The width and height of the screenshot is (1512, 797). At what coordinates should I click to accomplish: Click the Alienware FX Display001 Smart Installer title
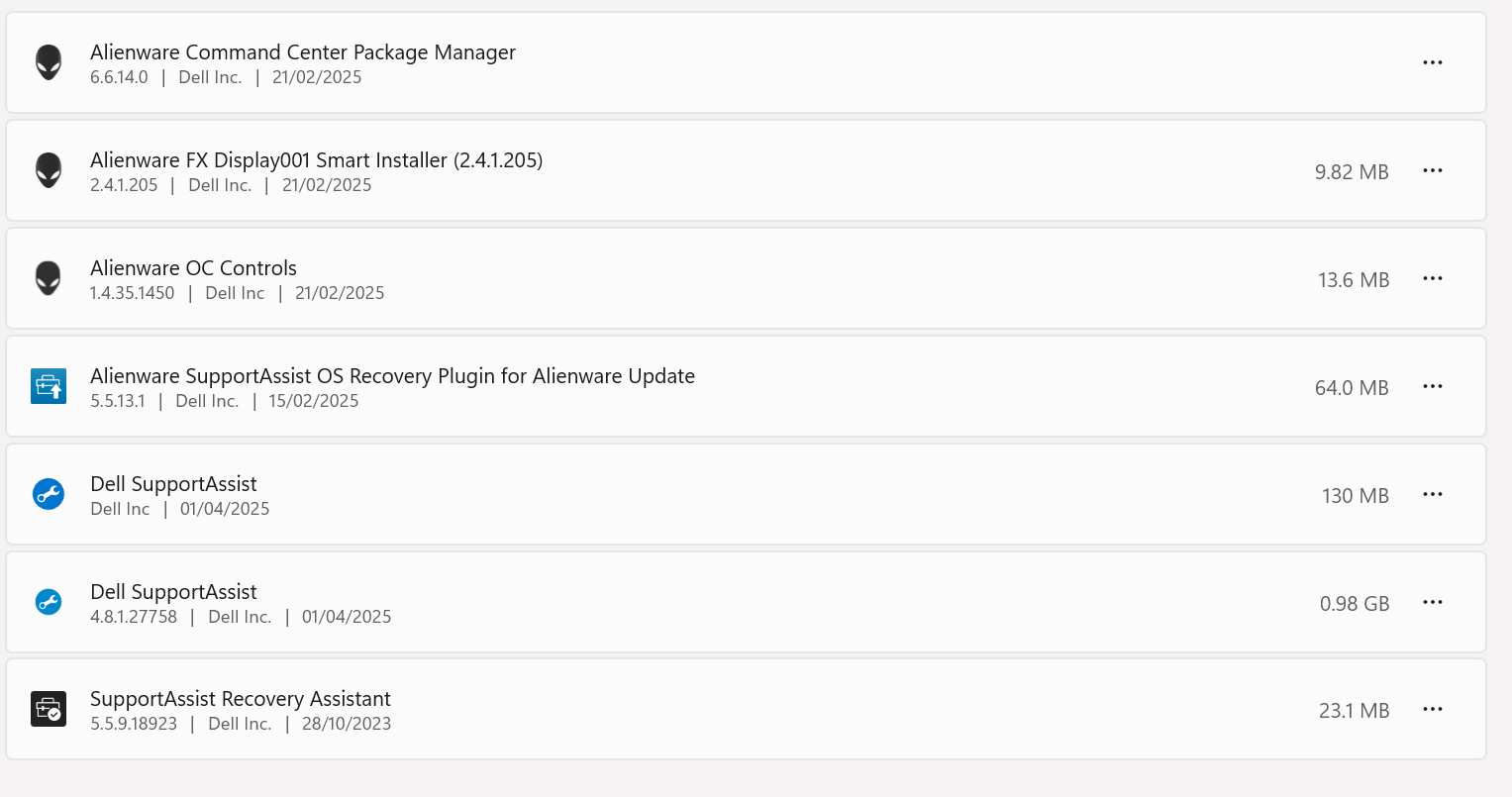click(x=316, y=160)
